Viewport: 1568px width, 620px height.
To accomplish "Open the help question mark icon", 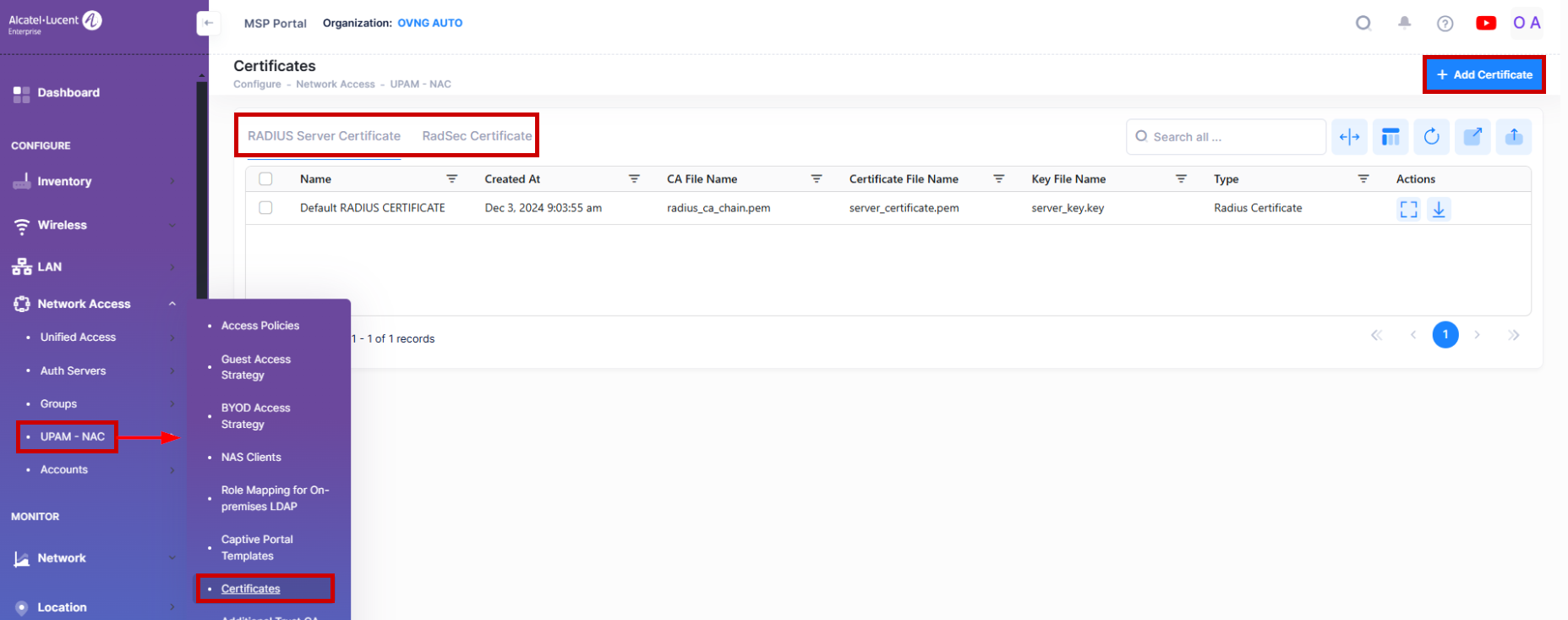I will [1445, 24].
